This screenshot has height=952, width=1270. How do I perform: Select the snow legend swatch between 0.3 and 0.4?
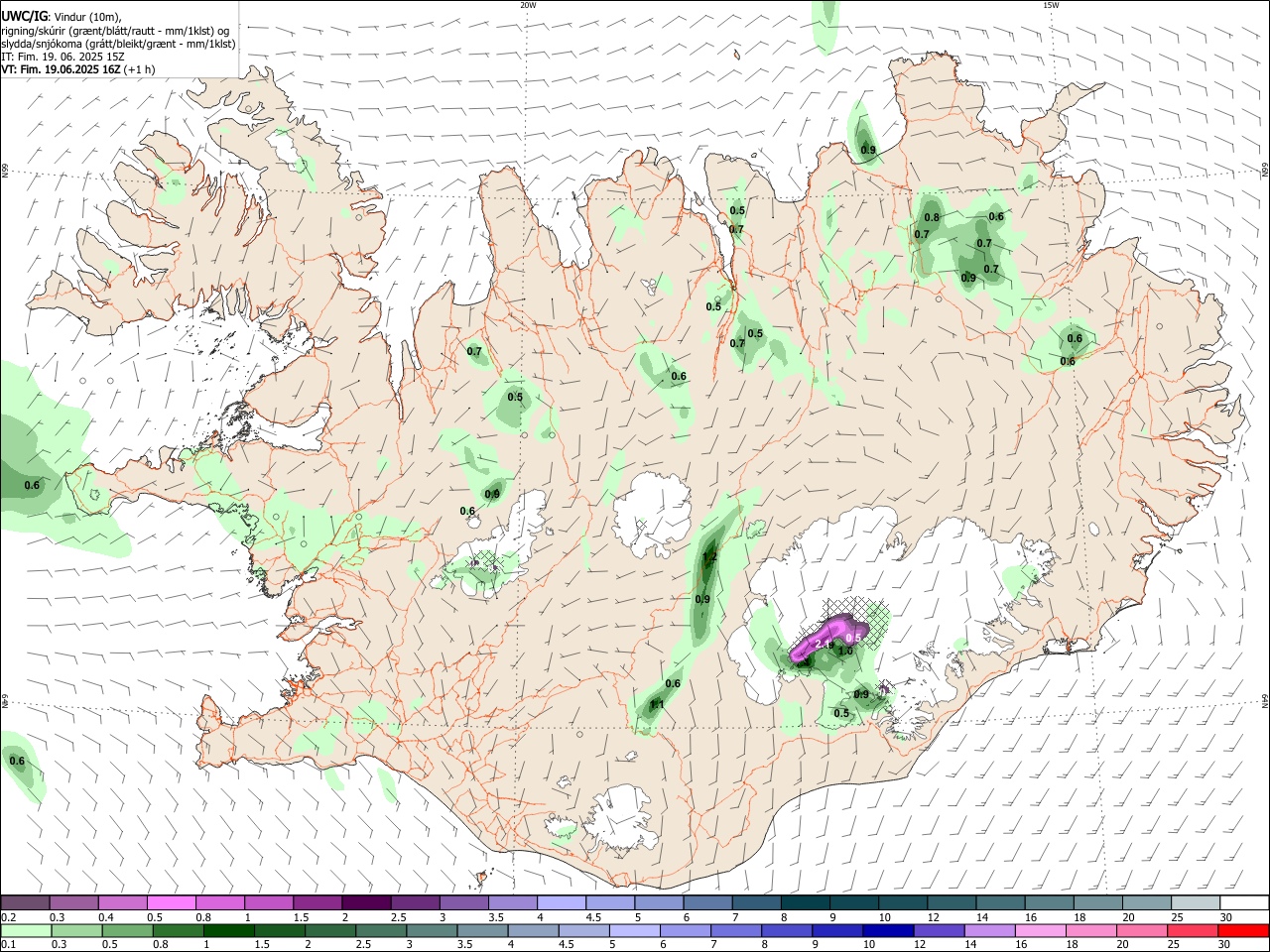73,902
